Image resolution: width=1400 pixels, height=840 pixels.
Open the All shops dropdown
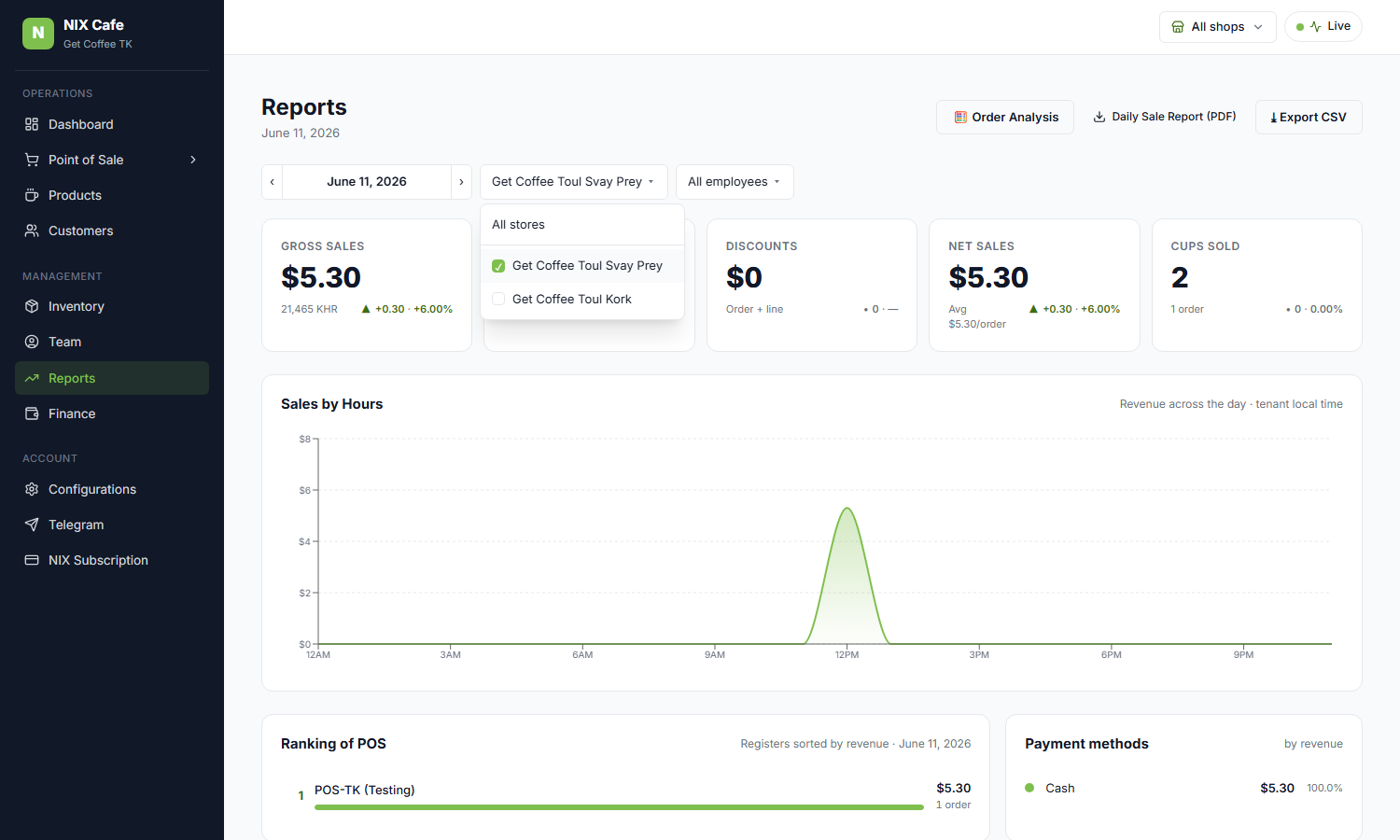click(1217, 27)
